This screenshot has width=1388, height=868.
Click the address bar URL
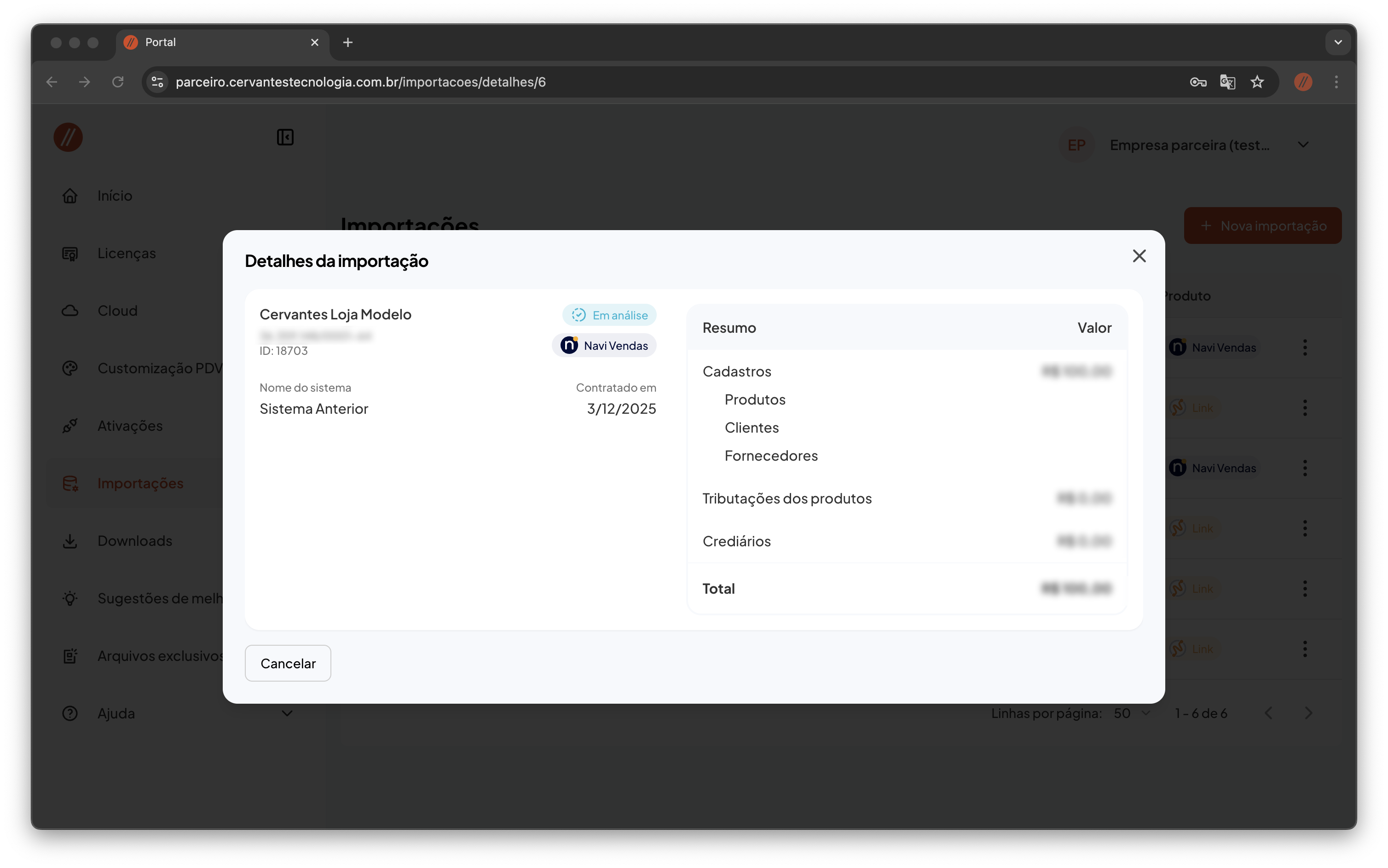[360, 82]
